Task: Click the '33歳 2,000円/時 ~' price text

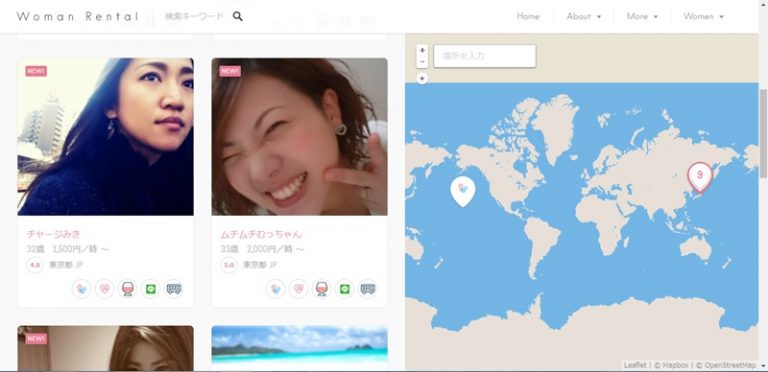Action: pyautogui.click(x=262, y=249)
